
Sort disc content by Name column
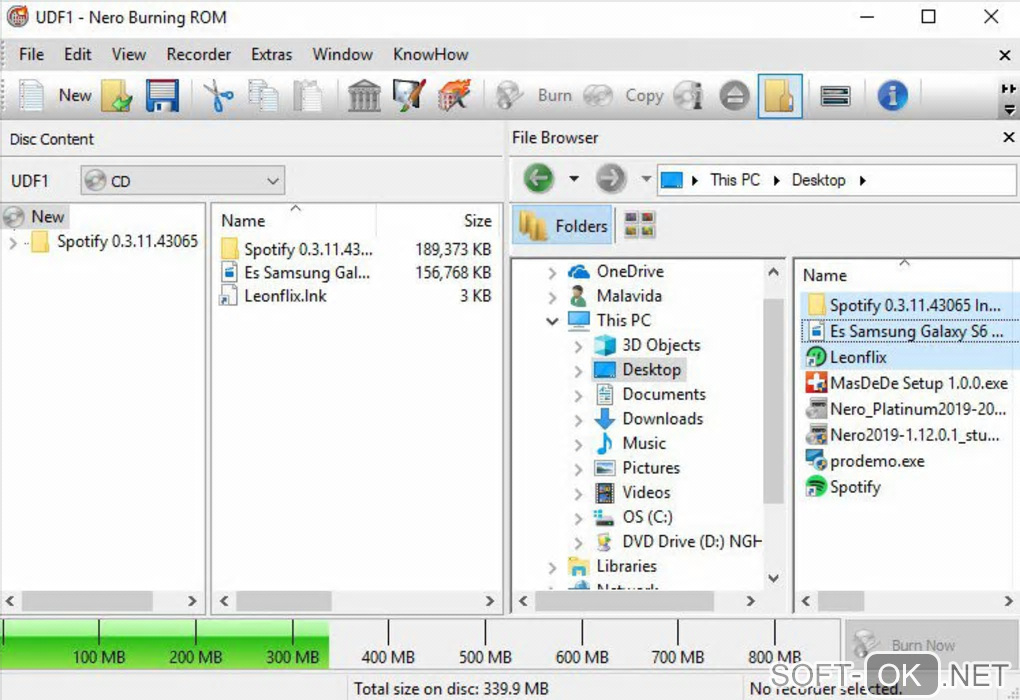pyautogui.click(x=243, y=221)
